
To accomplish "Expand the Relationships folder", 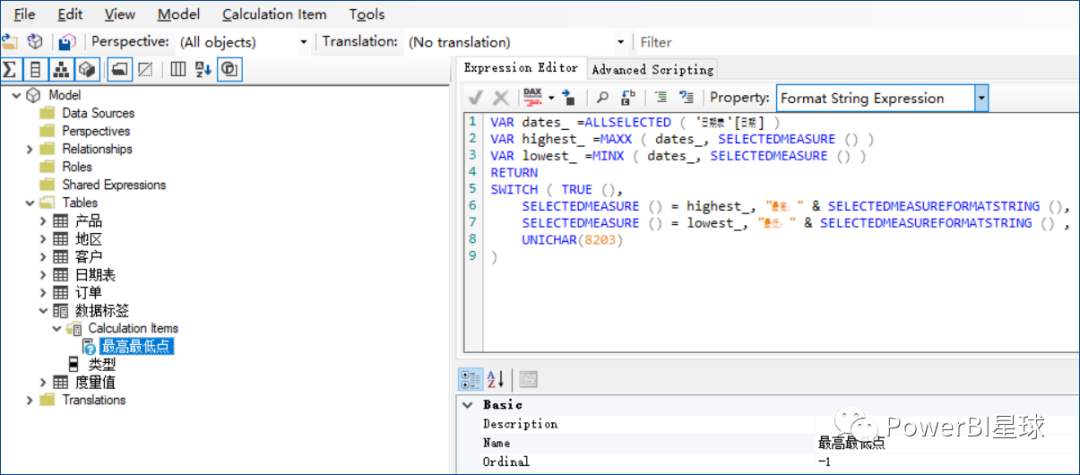I will (30, 149).
